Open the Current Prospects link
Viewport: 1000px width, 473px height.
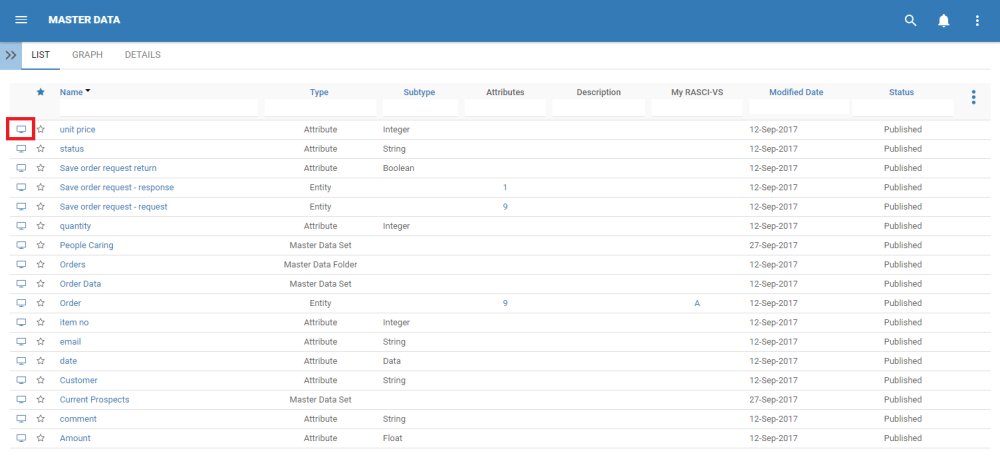[94, 400]
